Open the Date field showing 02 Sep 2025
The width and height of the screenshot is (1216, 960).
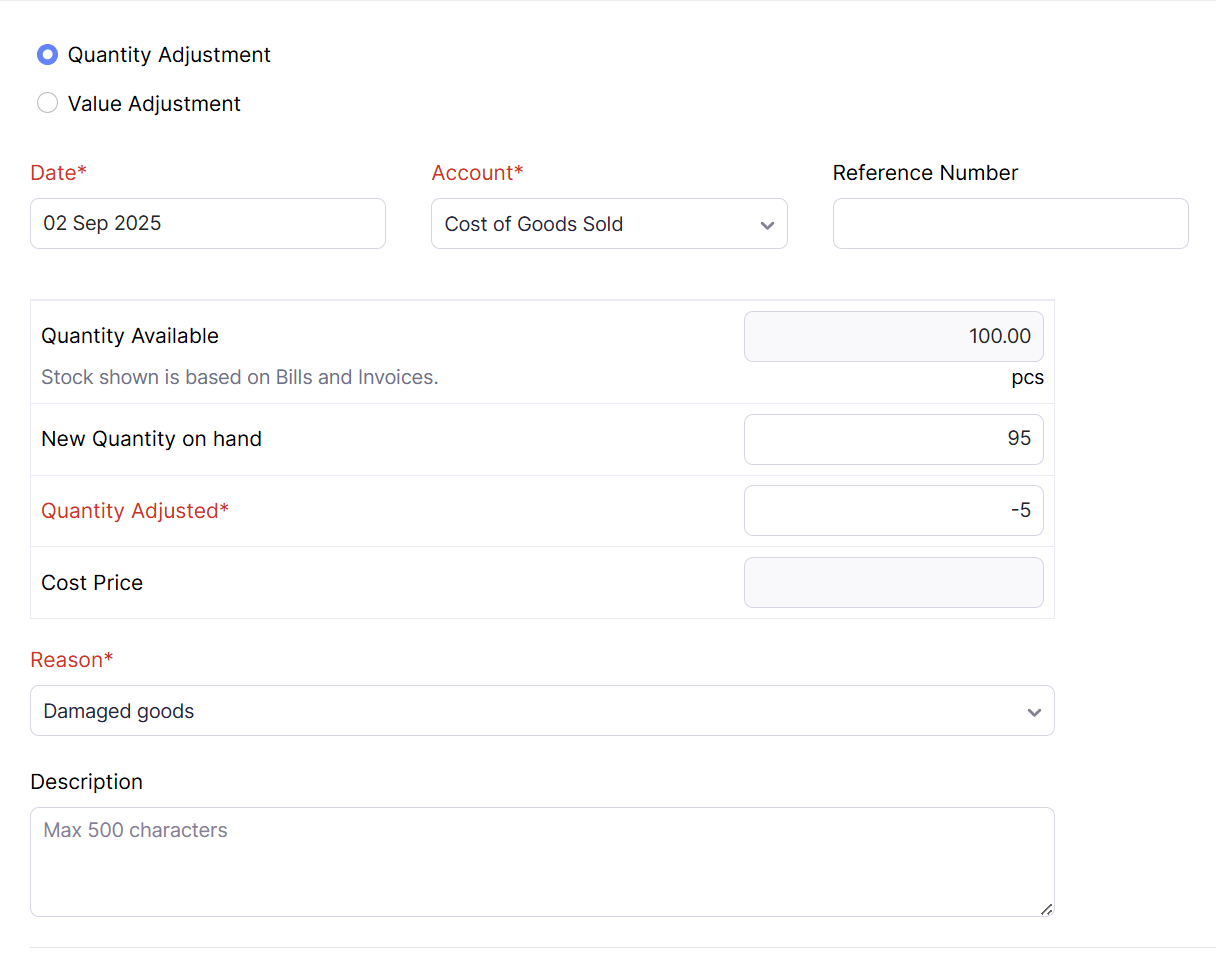tap(207, 223)
